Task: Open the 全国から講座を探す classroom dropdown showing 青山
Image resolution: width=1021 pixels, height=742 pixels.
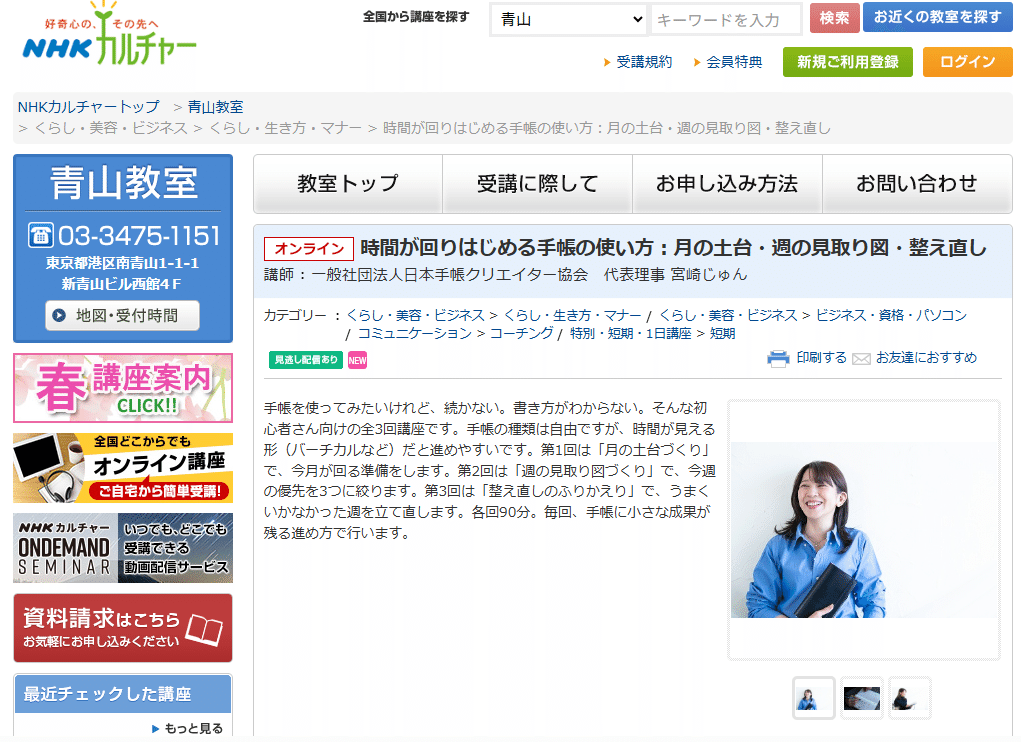Action: [x=568, y=20]
